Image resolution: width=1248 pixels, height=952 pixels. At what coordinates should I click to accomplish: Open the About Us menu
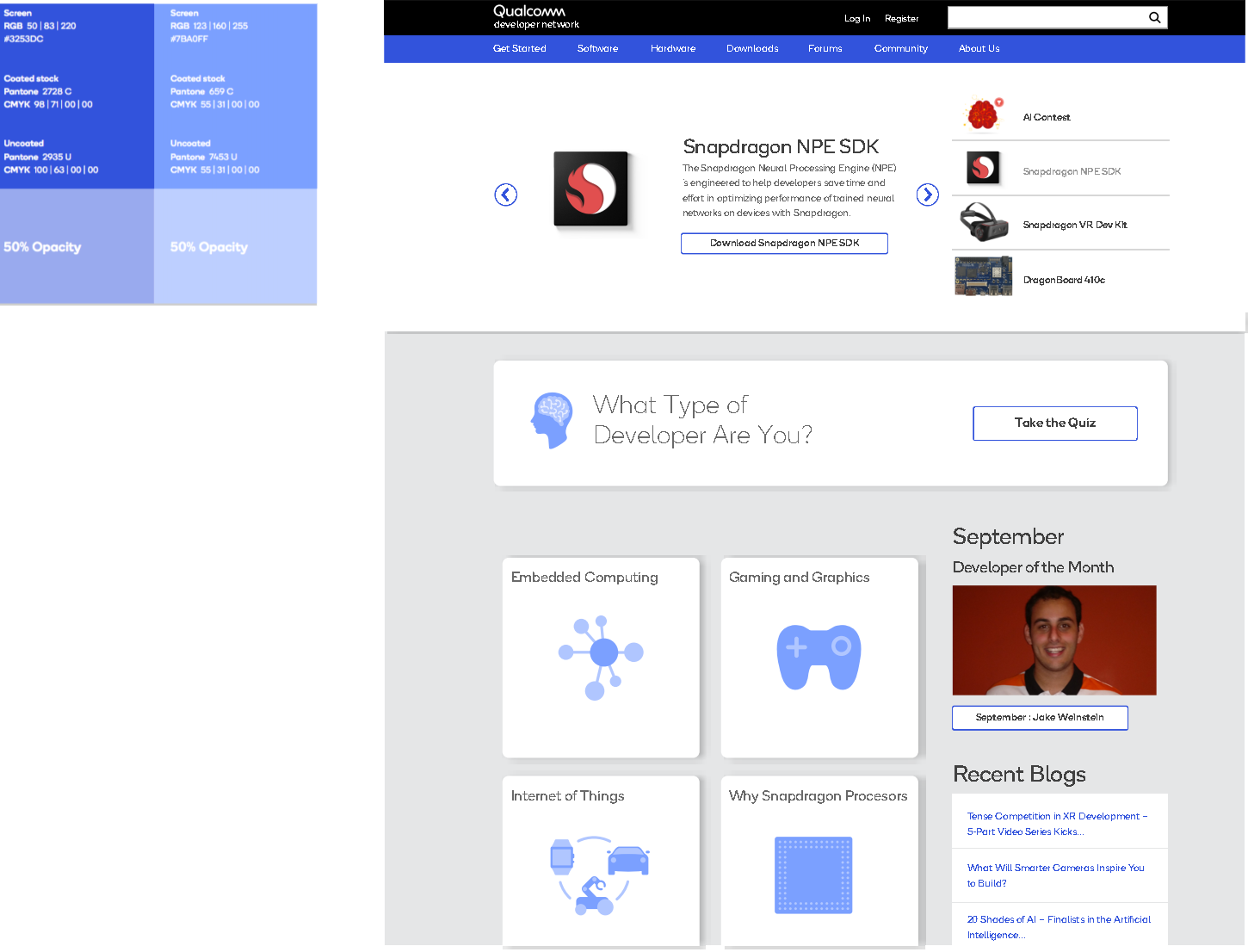[x=979, y=48]
